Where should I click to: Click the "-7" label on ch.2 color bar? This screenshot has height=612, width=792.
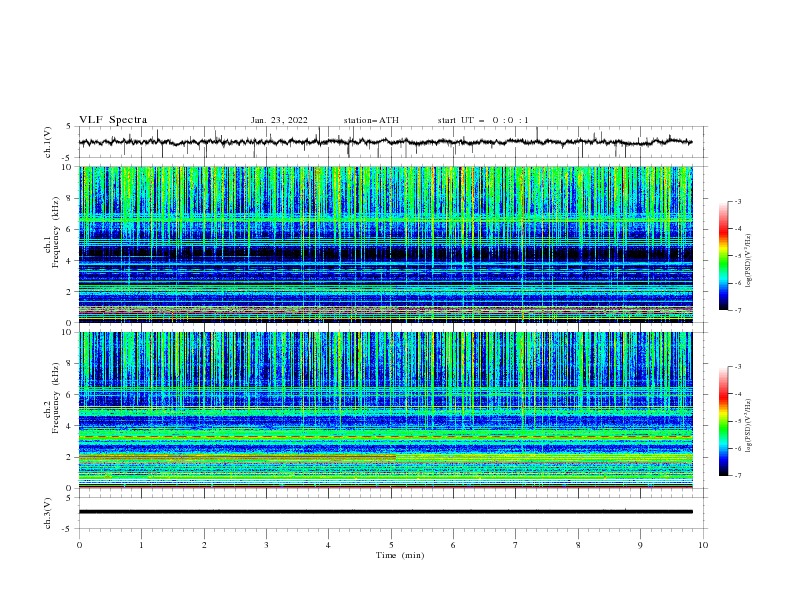(737, 476)
